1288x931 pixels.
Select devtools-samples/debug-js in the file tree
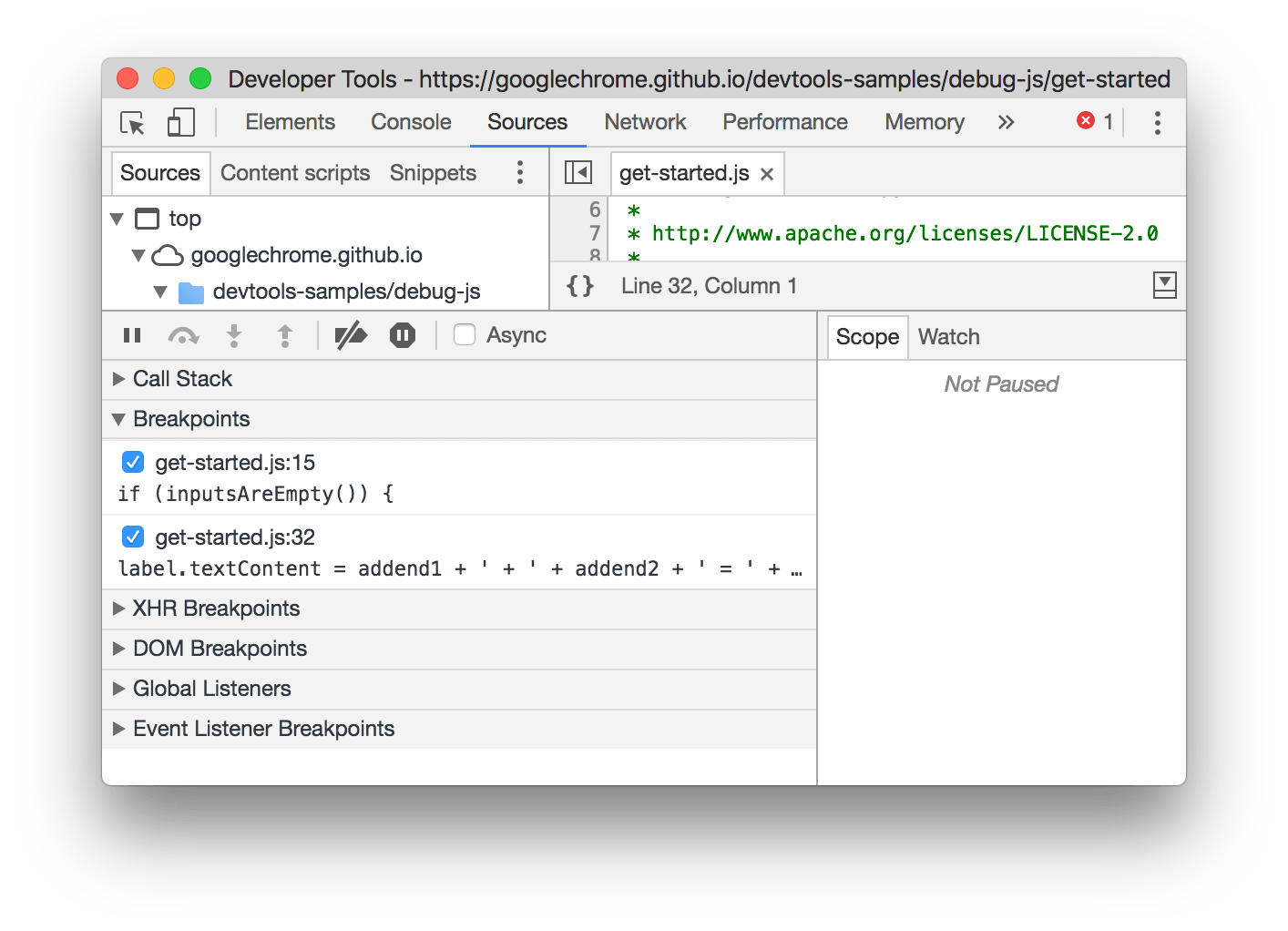346,292
